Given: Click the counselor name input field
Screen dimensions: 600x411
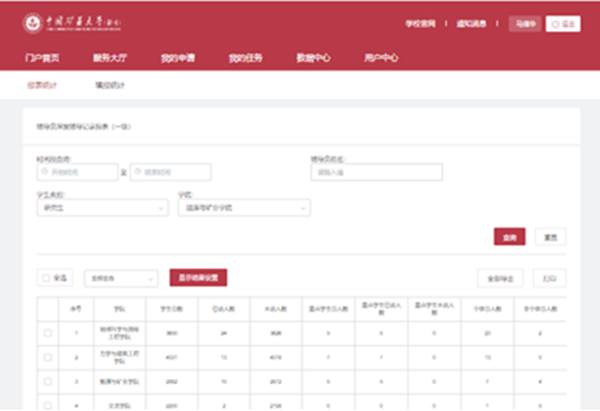Looking at the screenshot, I should pyautogui.click(x=376, y=172).
